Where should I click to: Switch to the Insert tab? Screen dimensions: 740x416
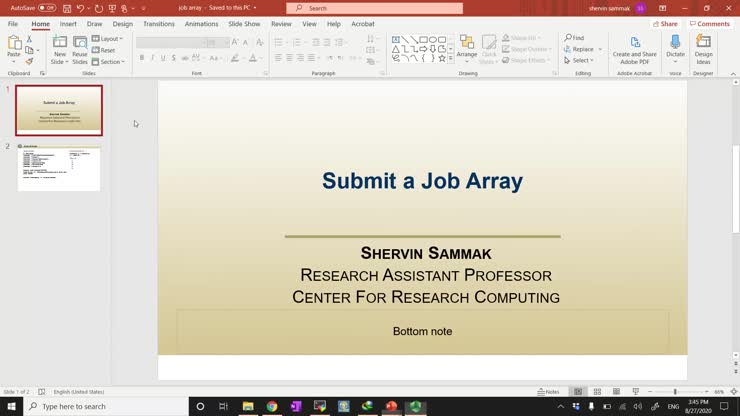click(68, 24)
